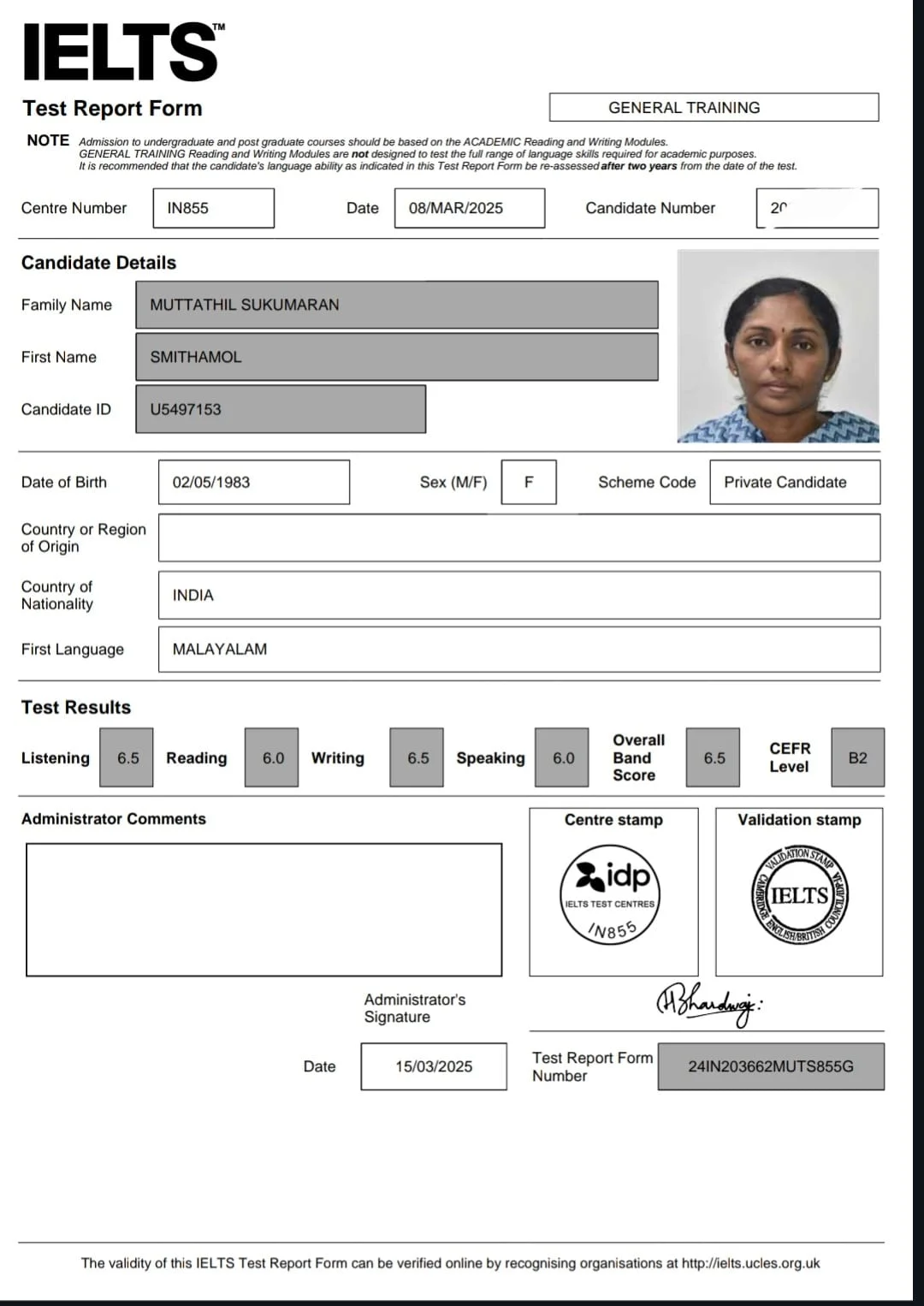This screenshot has width=924, height=1306.
Task: Click the Date of Birth field
Action: click(x=254, y=482)
